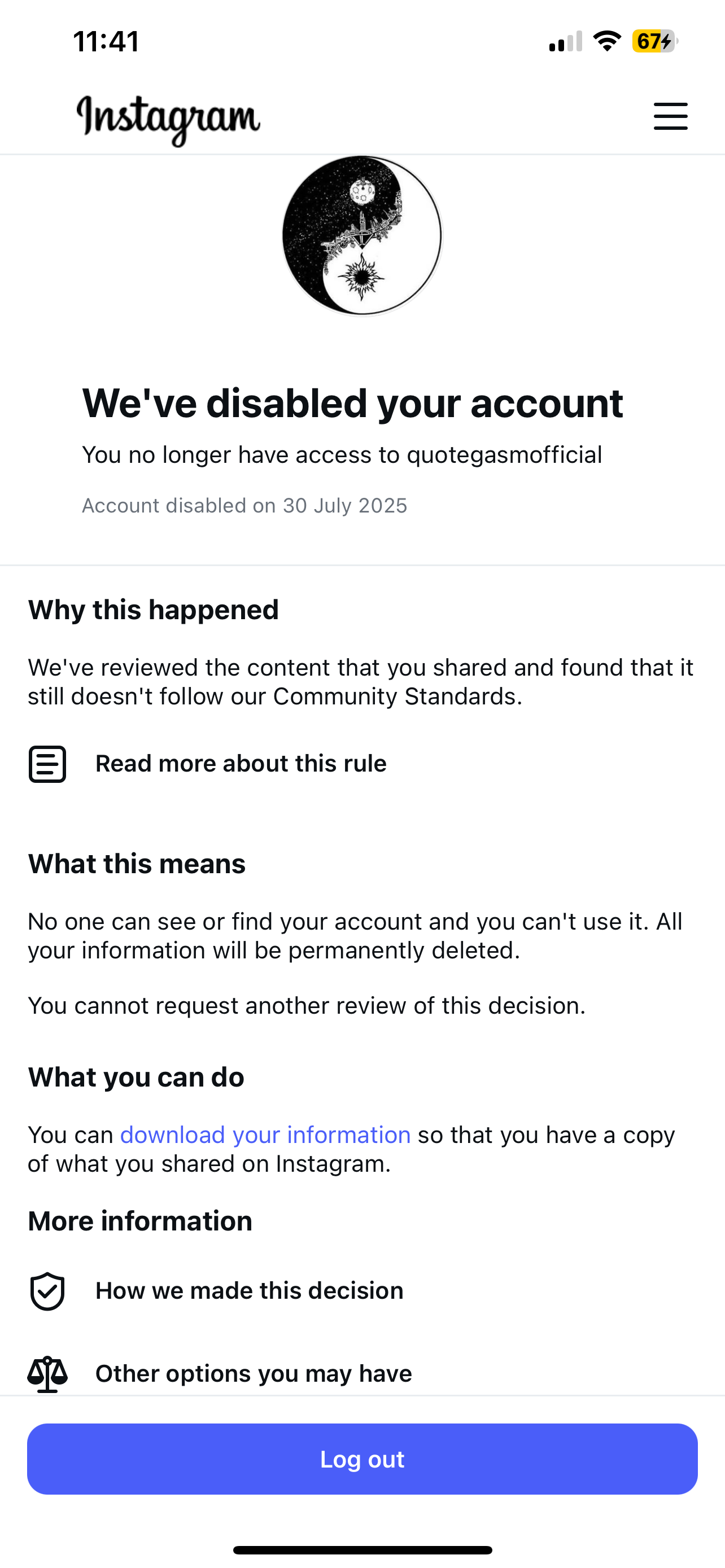Click the document icon beside Read more
The image size is (725, 1568).
coord(47,764)
